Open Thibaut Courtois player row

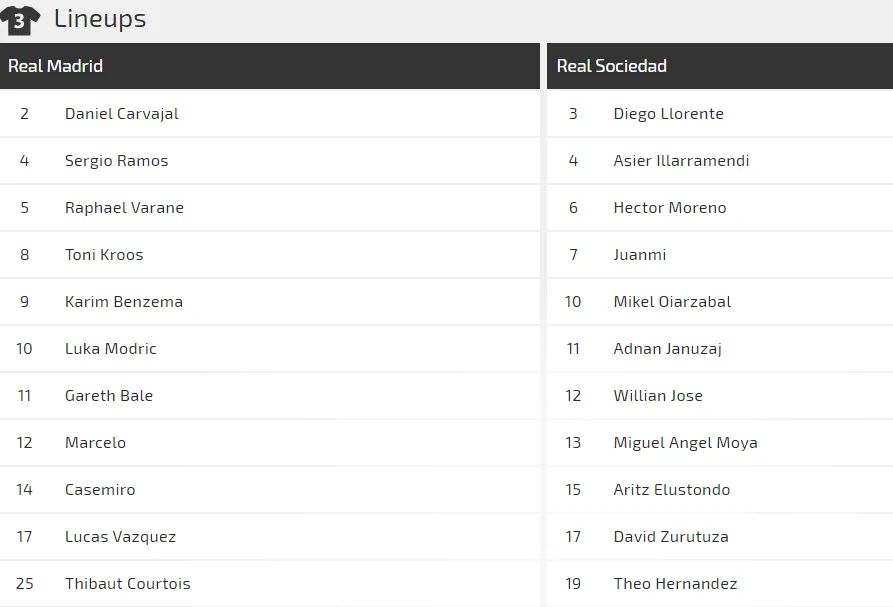tap(127, 584)
